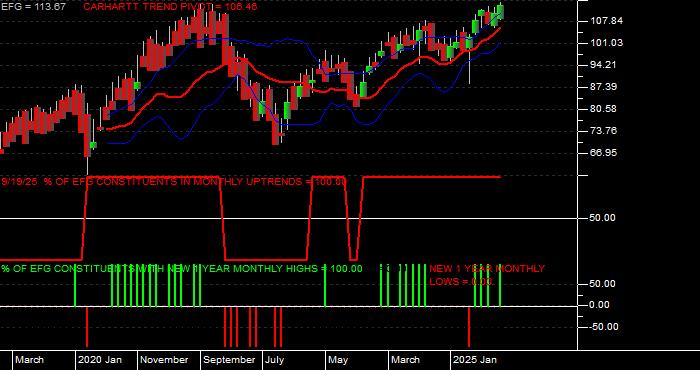700x370 pixels.
Task: Click the November date marker
Action: pos(165,360)
